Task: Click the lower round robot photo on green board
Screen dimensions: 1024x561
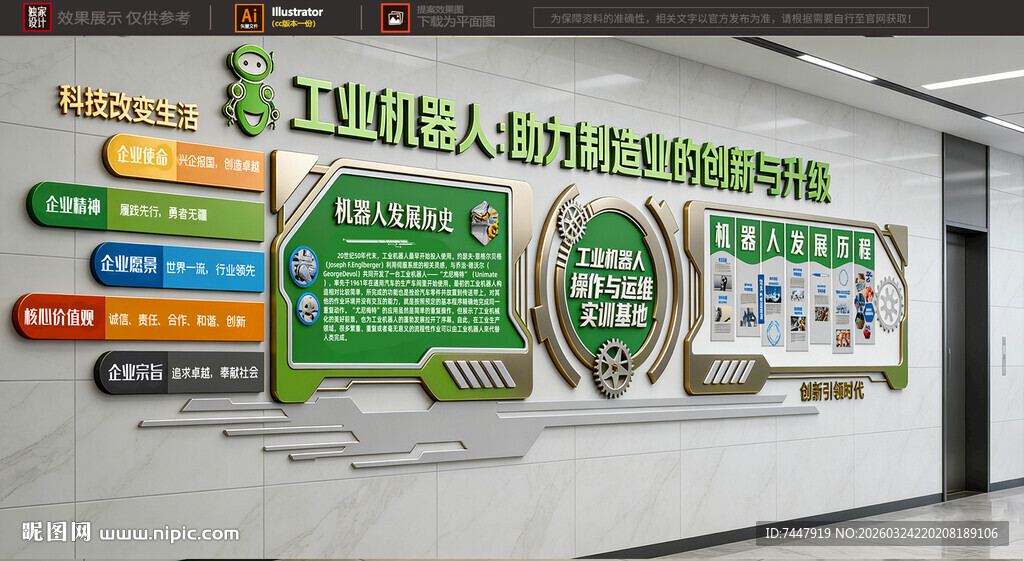Action: coord(308,309)
